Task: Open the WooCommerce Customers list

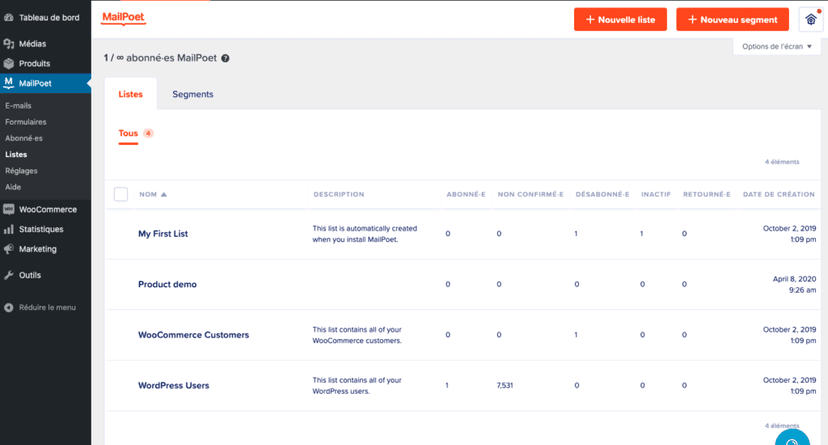Action: coord(193,335)
